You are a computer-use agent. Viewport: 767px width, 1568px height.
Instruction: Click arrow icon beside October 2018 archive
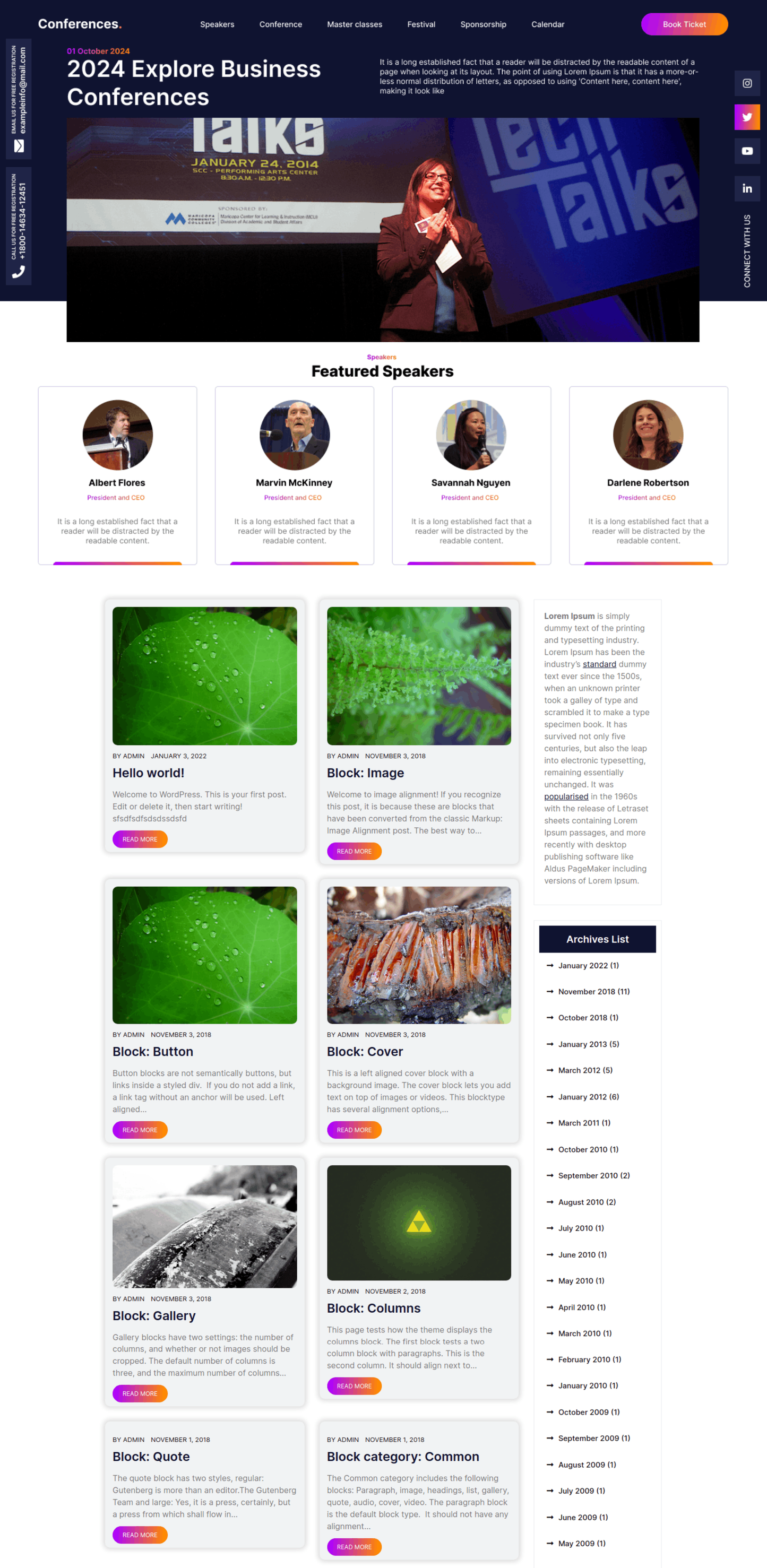(550, 1018)
